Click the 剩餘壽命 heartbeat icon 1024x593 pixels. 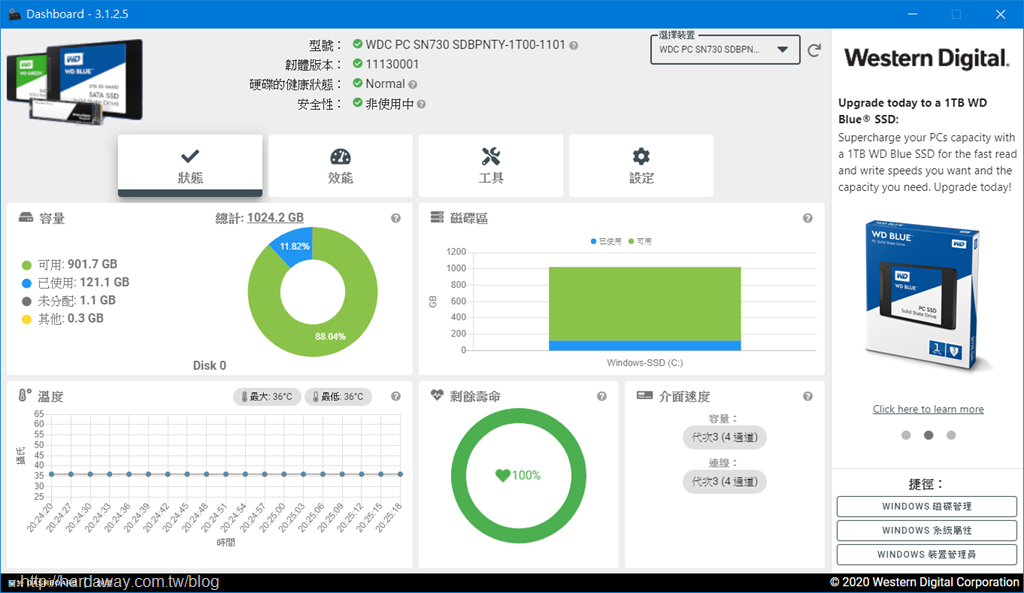pyautogui.click(x=437, y=395)
